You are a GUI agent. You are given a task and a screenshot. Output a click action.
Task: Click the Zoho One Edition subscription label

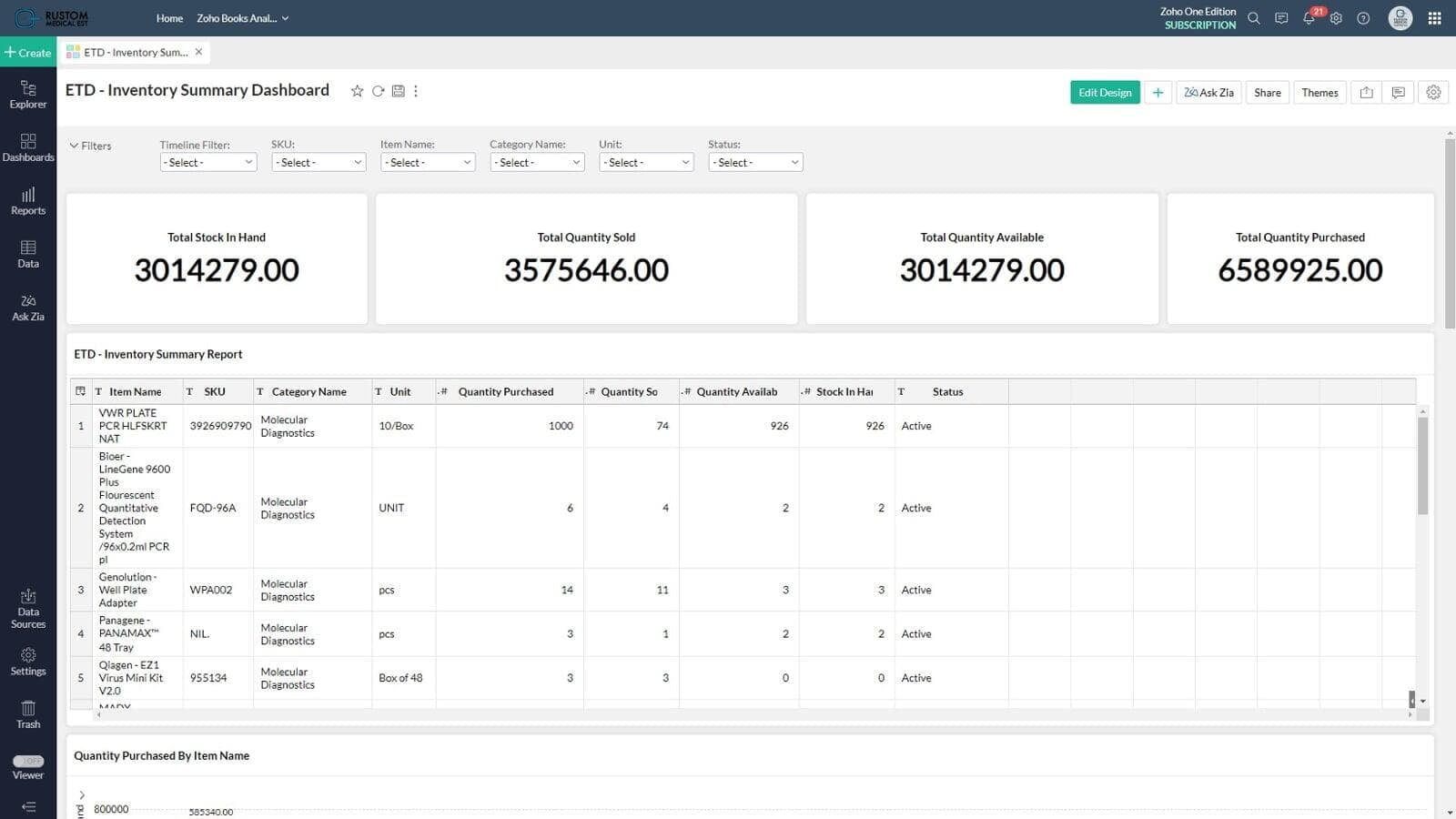point(1198,18)
